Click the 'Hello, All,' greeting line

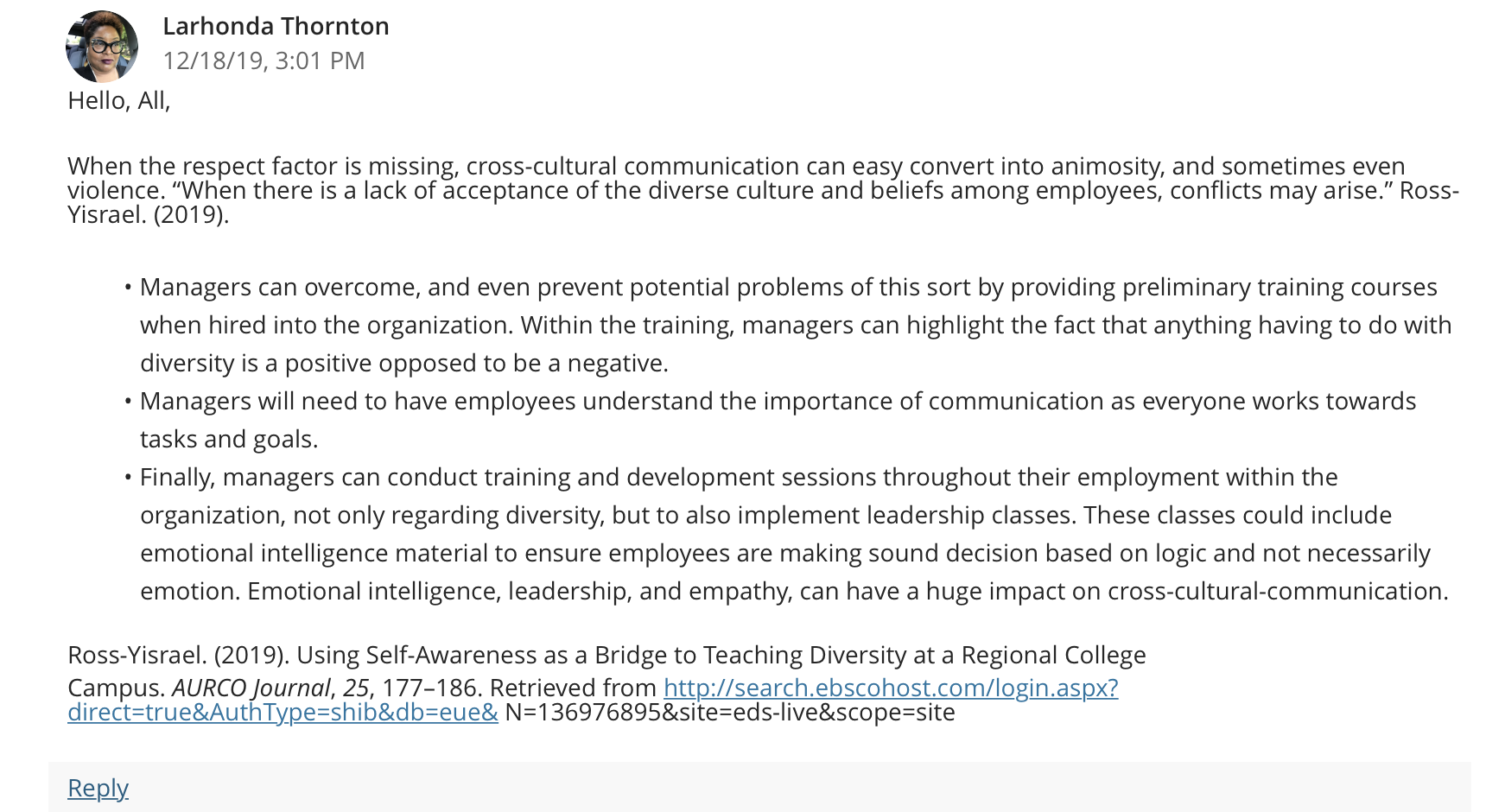click(x=119, y=101)
